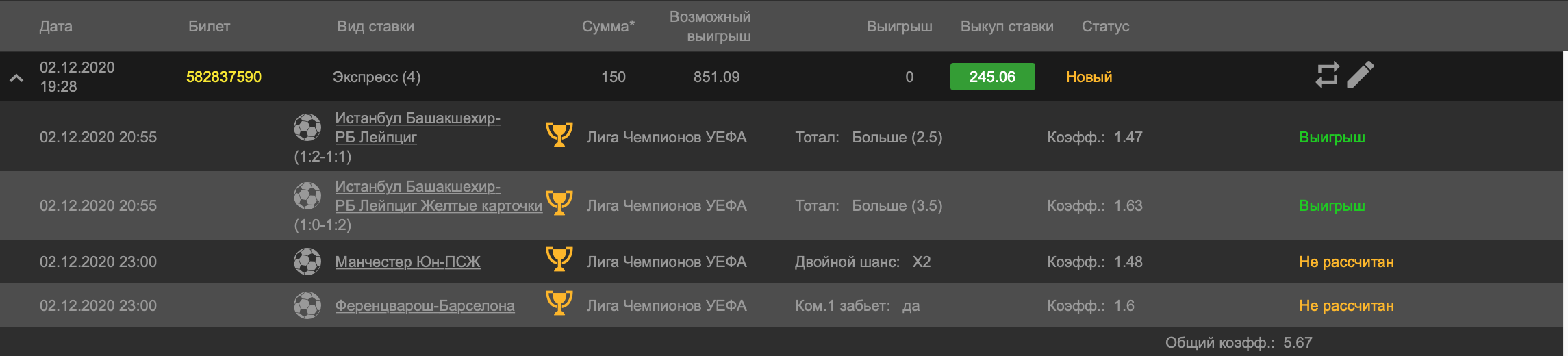Image resolution: width=1568 pixels, height=356 pixels.
Task: Click the Статус column header
Action: coord(1105,27)
